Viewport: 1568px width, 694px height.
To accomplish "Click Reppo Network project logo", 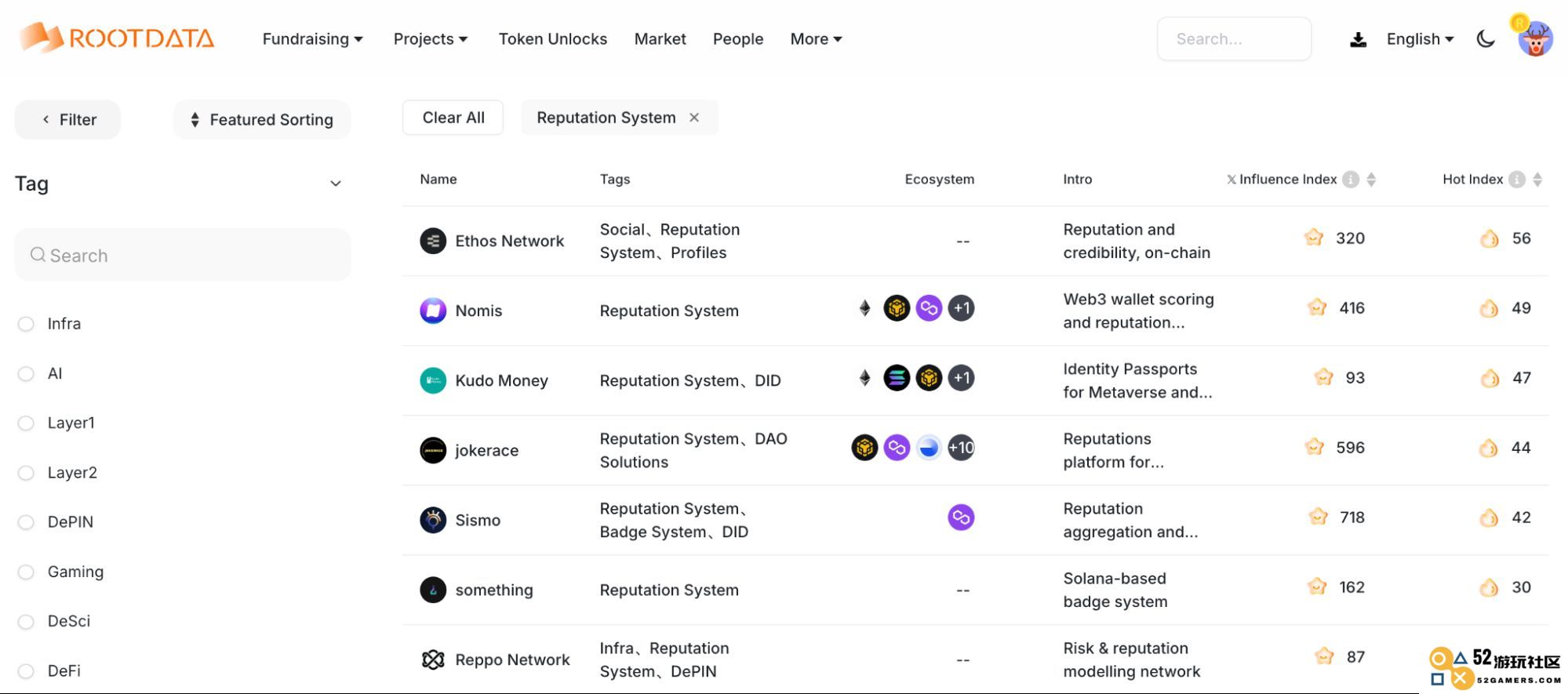I will pos(433,659).
